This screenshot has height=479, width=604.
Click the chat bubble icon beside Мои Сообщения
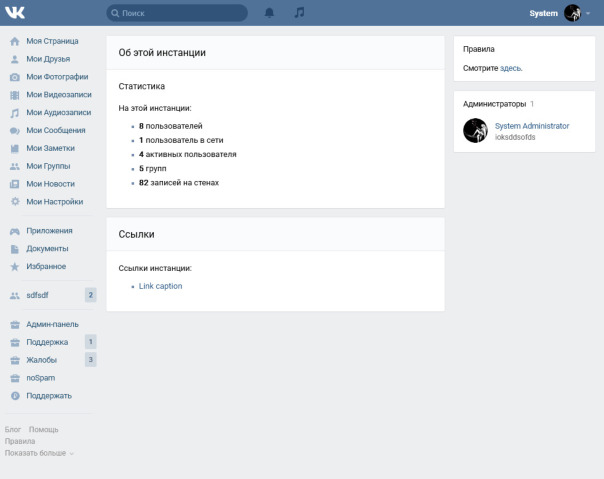pos(15,131)
